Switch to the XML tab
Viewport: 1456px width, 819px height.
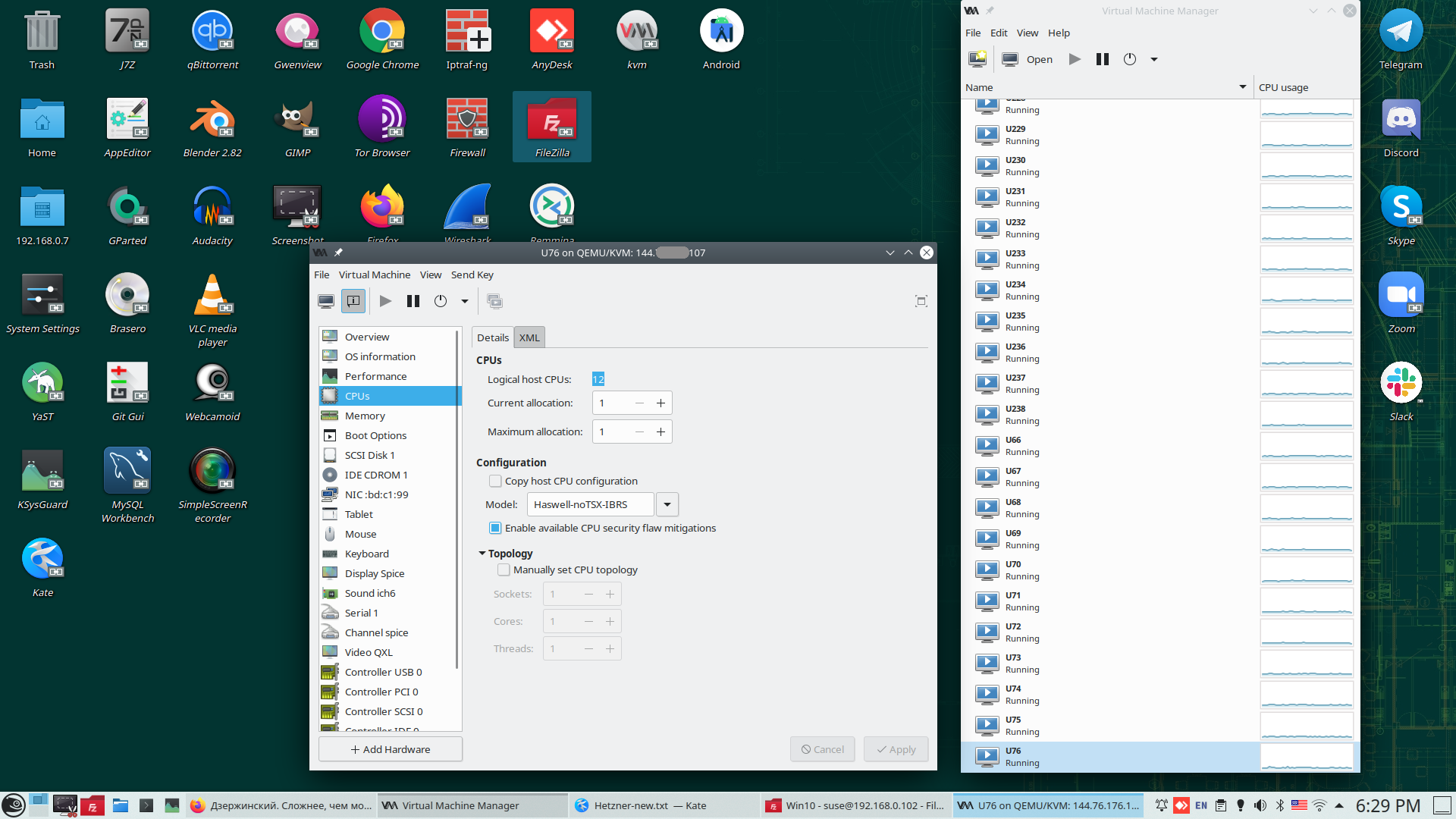[529, 337]
